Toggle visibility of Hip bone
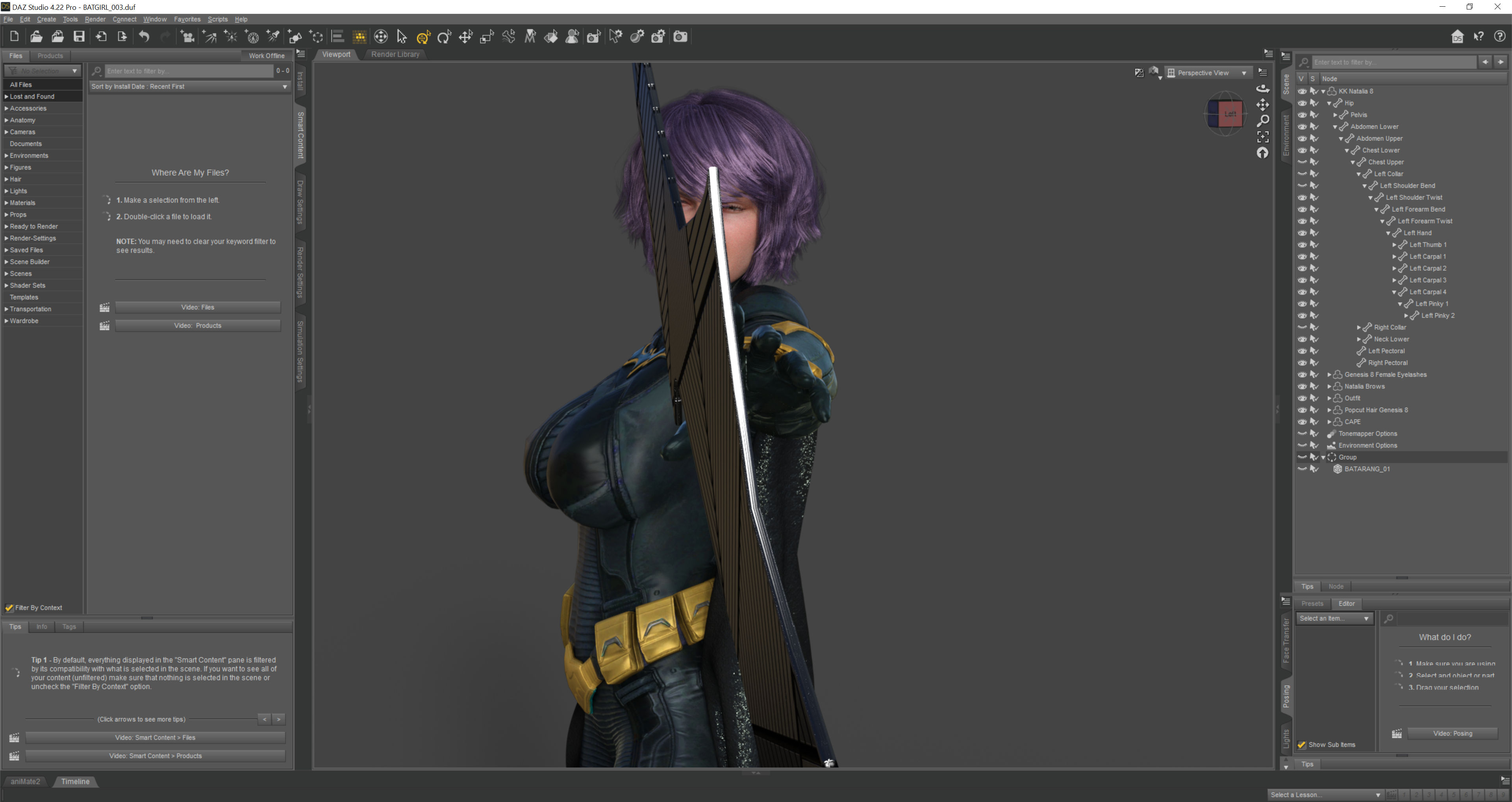This screenshot has height=802, width=1512. [x=1302, y=103]
